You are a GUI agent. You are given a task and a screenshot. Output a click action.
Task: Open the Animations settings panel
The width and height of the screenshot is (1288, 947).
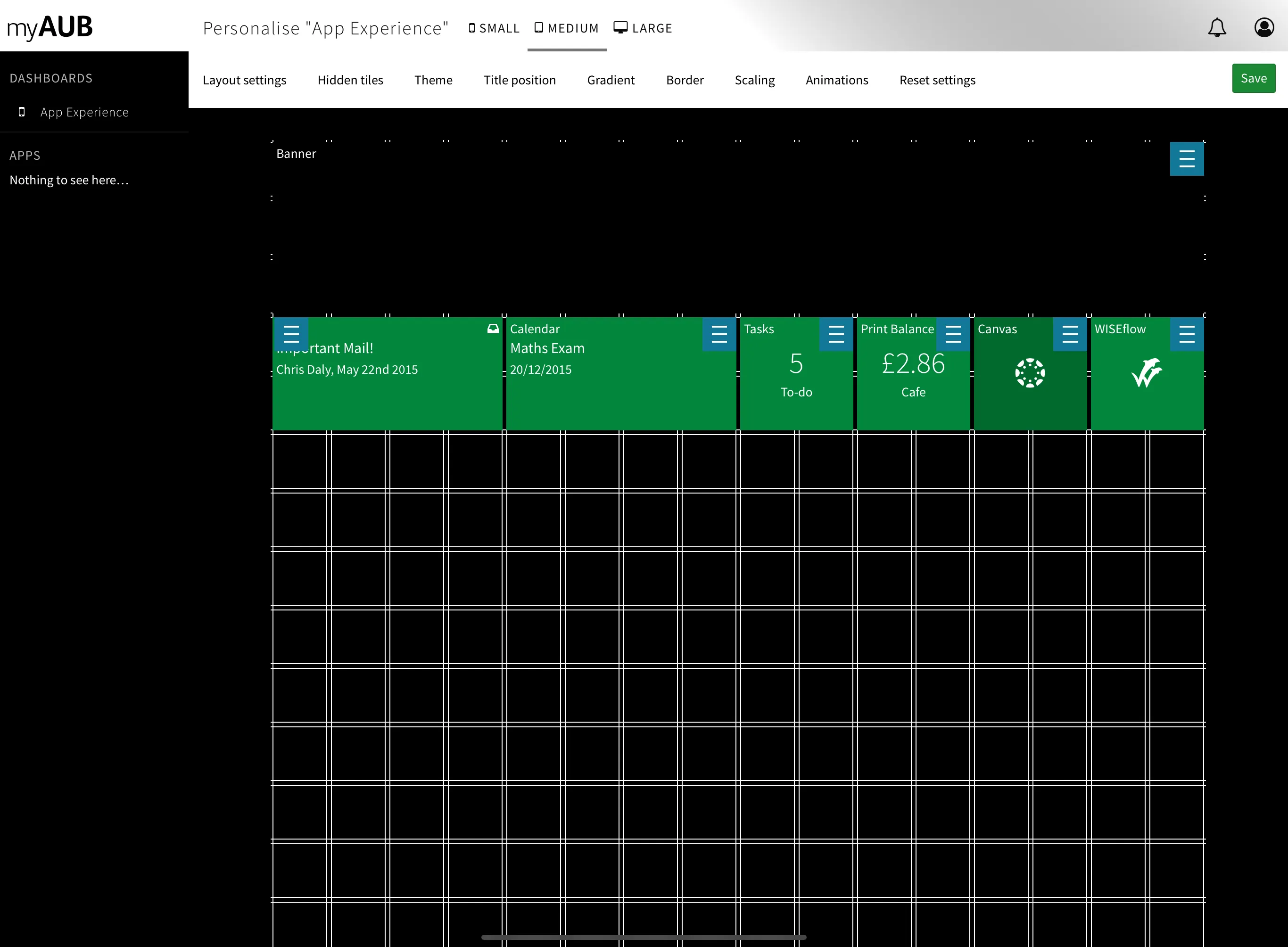(837, 79)
